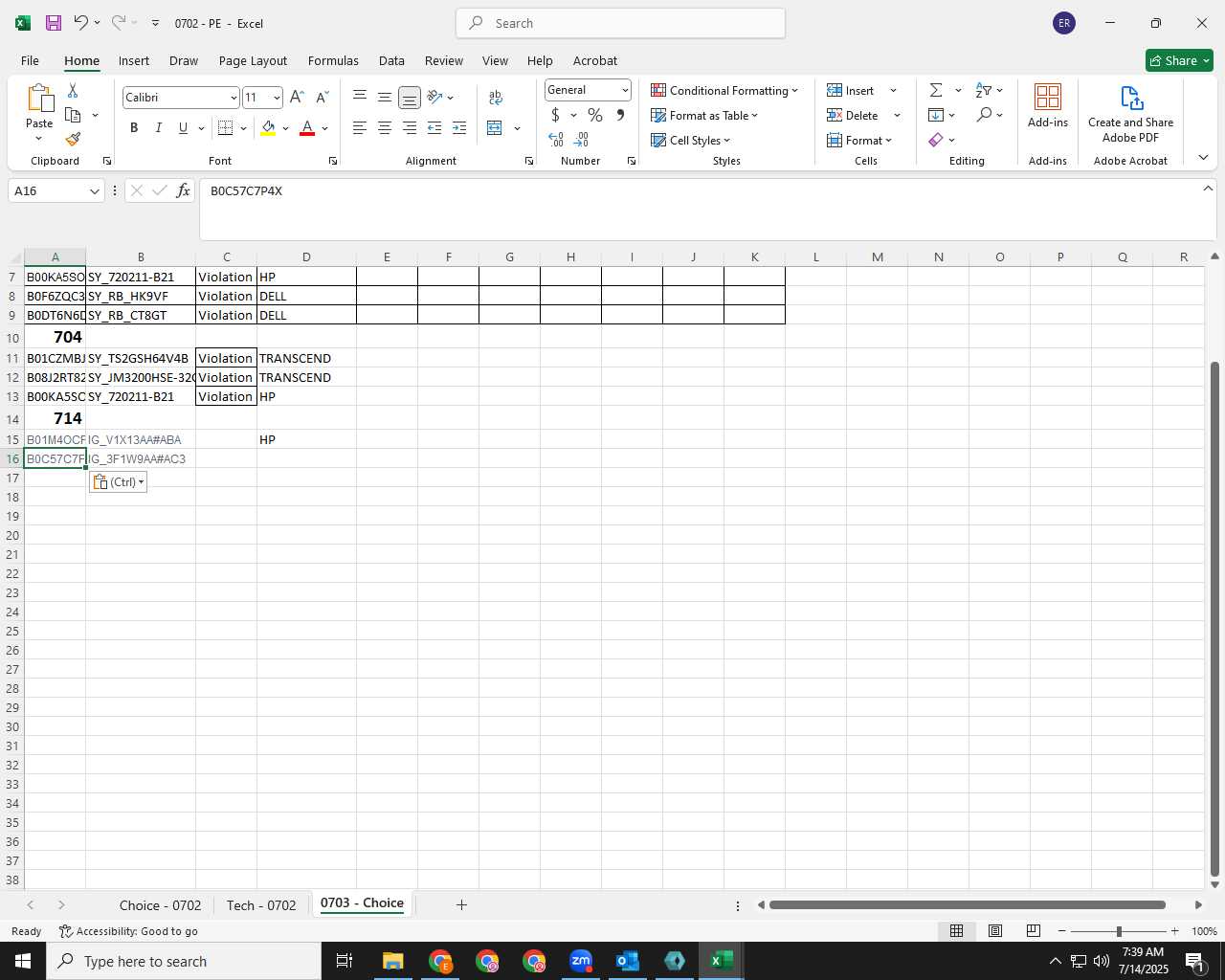Decrease font size with smaller A icon
This screenshot has width=1225, height=980.
pos(322,98)
